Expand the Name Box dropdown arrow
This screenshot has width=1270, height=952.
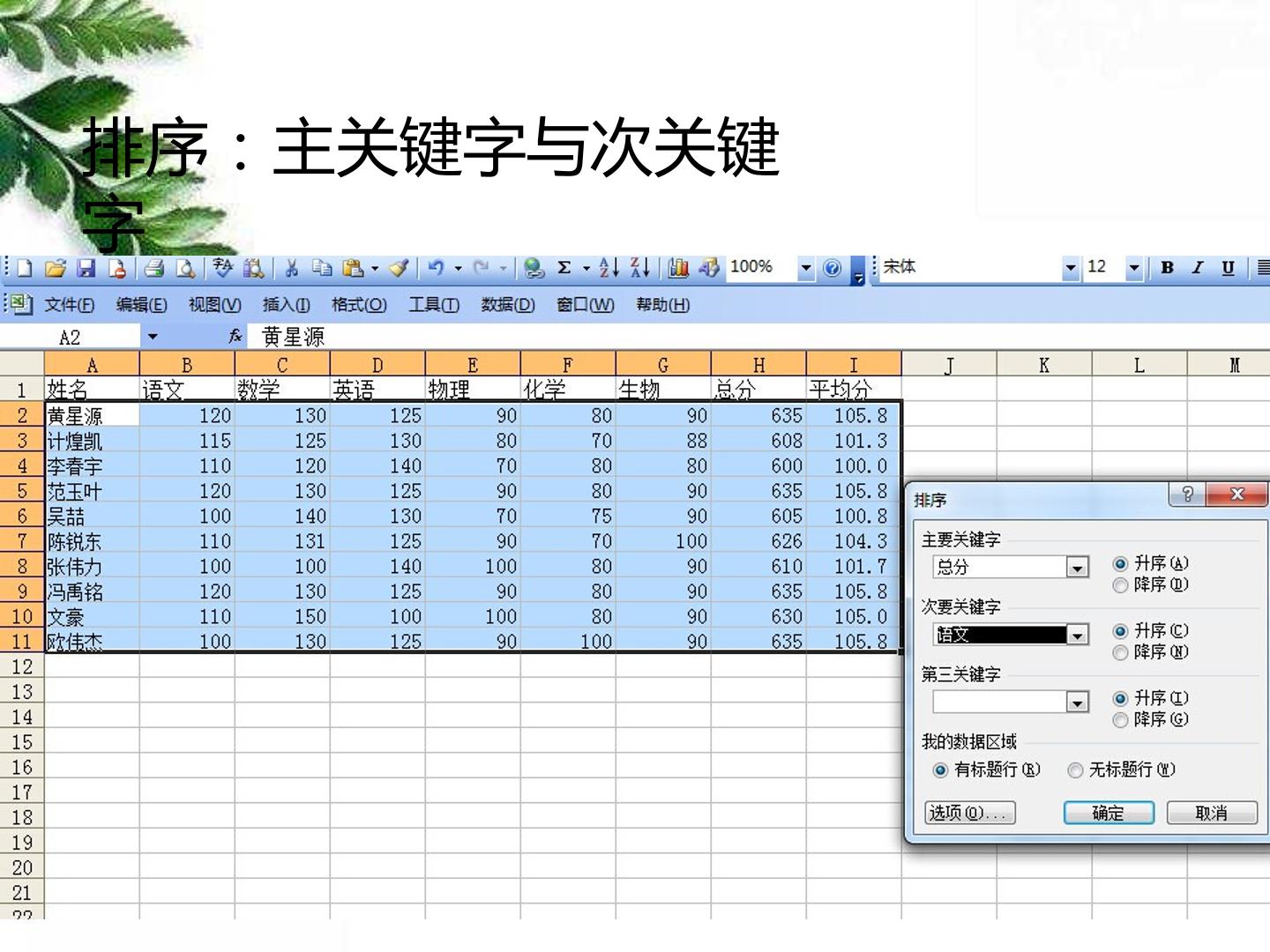coord(153,337)
